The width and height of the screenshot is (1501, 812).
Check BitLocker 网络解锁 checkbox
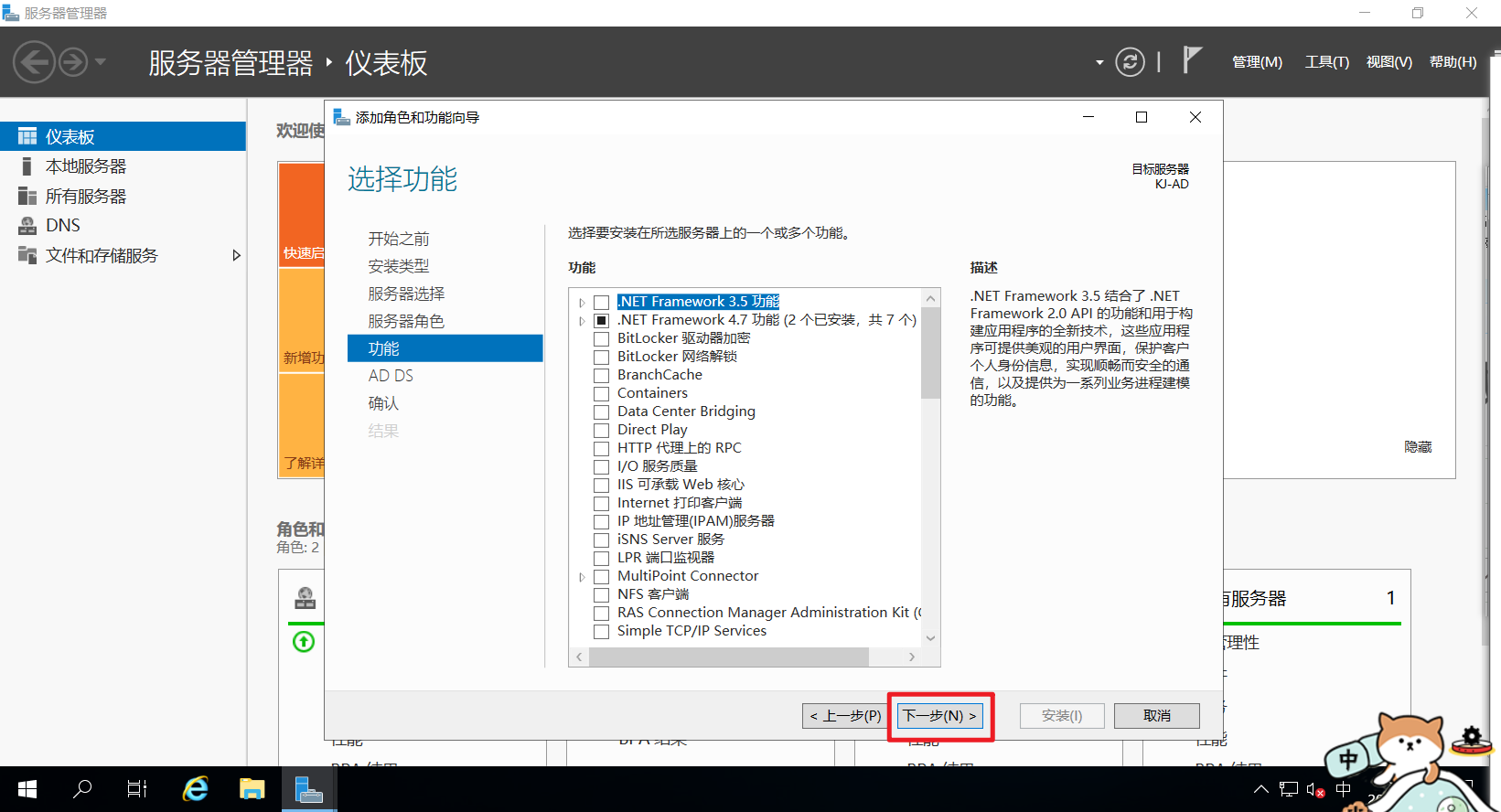pyautogui.click(x=601, y=357)
